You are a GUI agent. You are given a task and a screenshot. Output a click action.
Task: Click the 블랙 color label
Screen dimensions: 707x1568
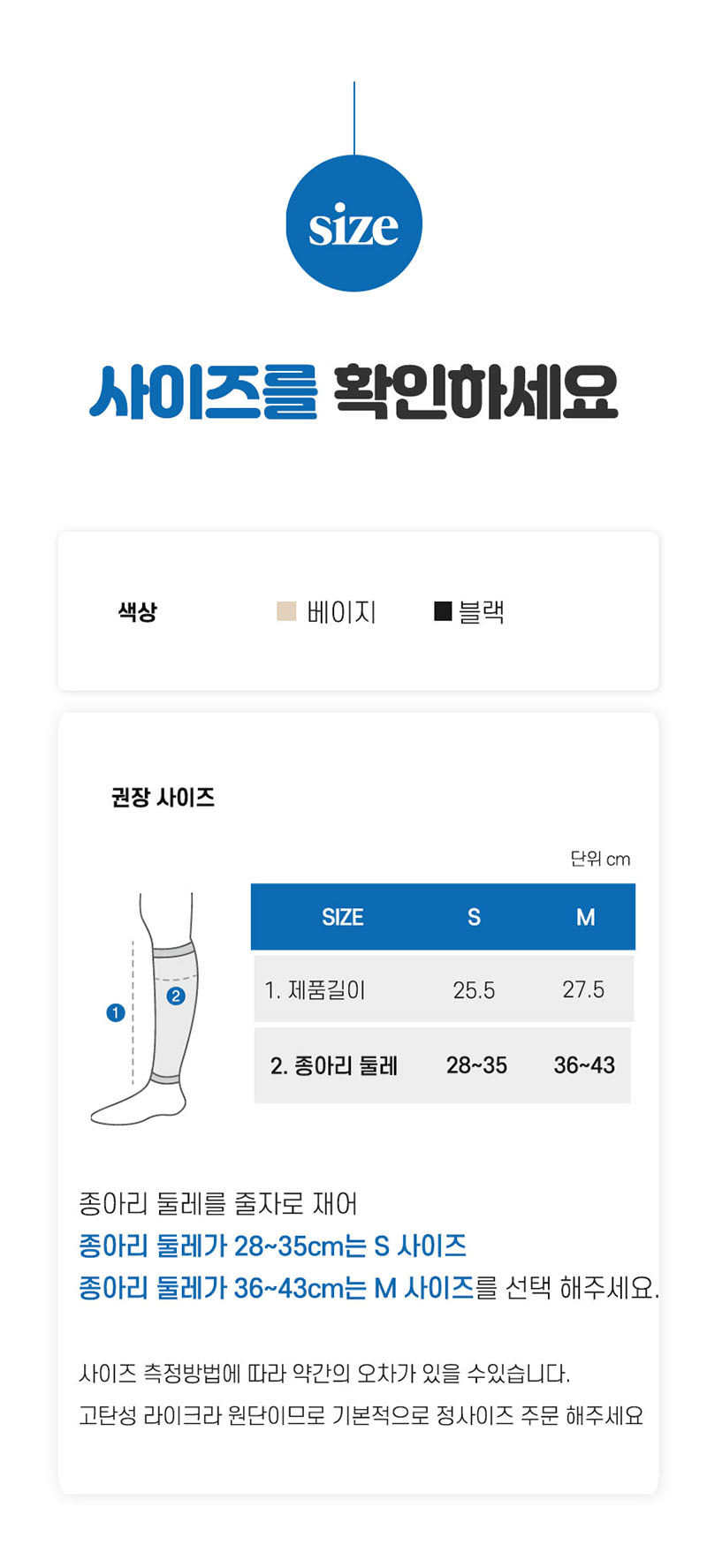[482, 611]
